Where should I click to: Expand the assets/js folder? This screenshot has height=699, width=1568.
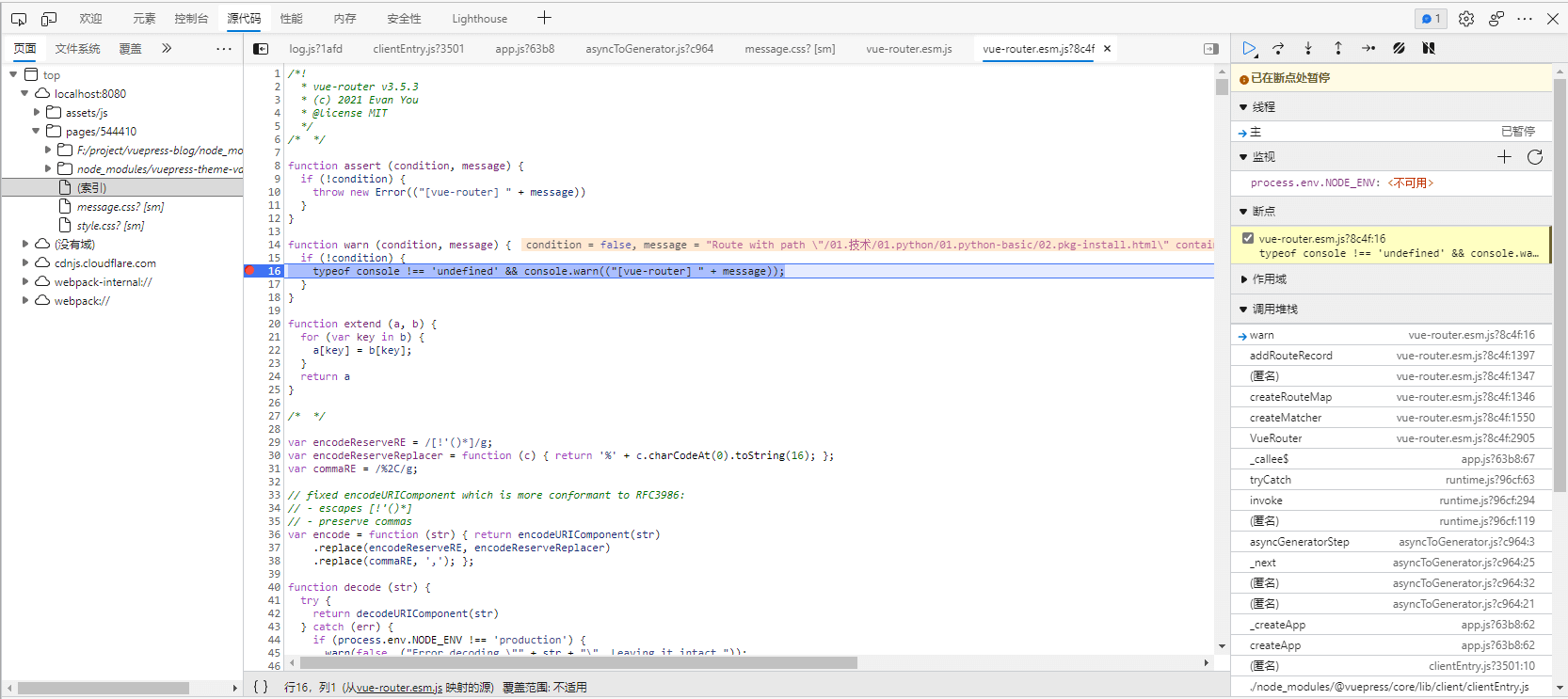tap(38, 113)
